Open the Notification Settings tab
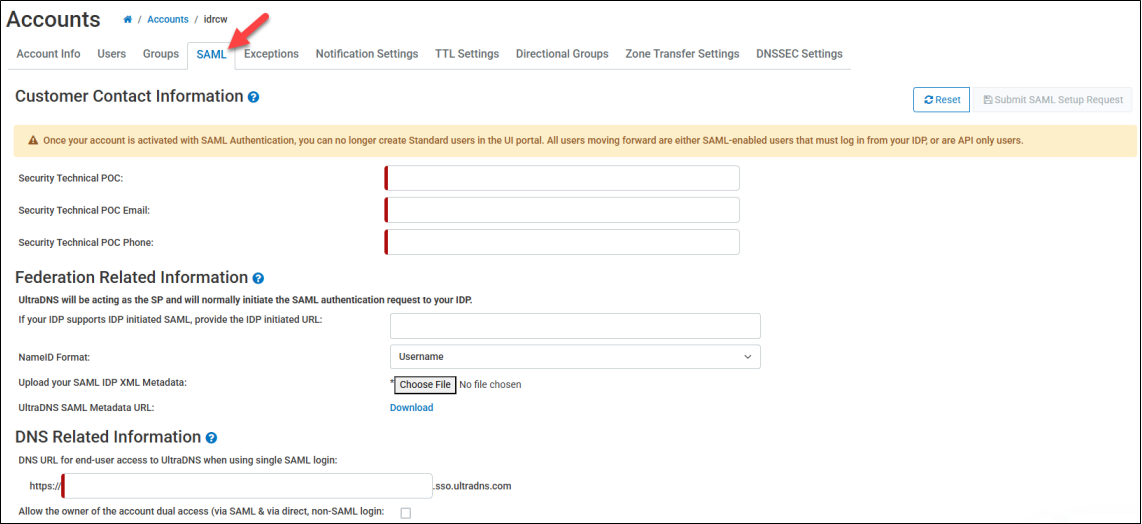Screen dimensions: 1142x524 [367, 54]
